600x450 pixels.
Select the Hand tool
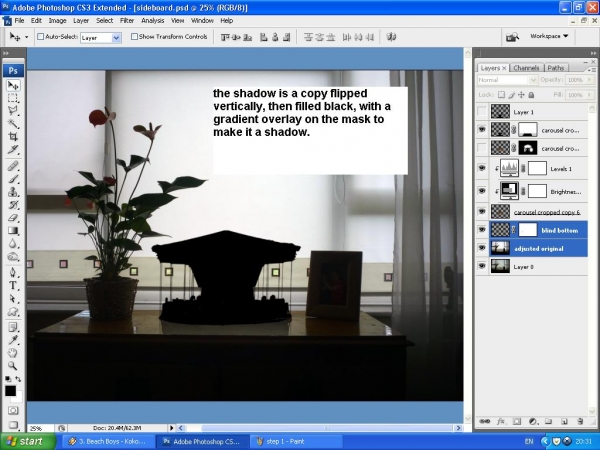click(13, 353)
